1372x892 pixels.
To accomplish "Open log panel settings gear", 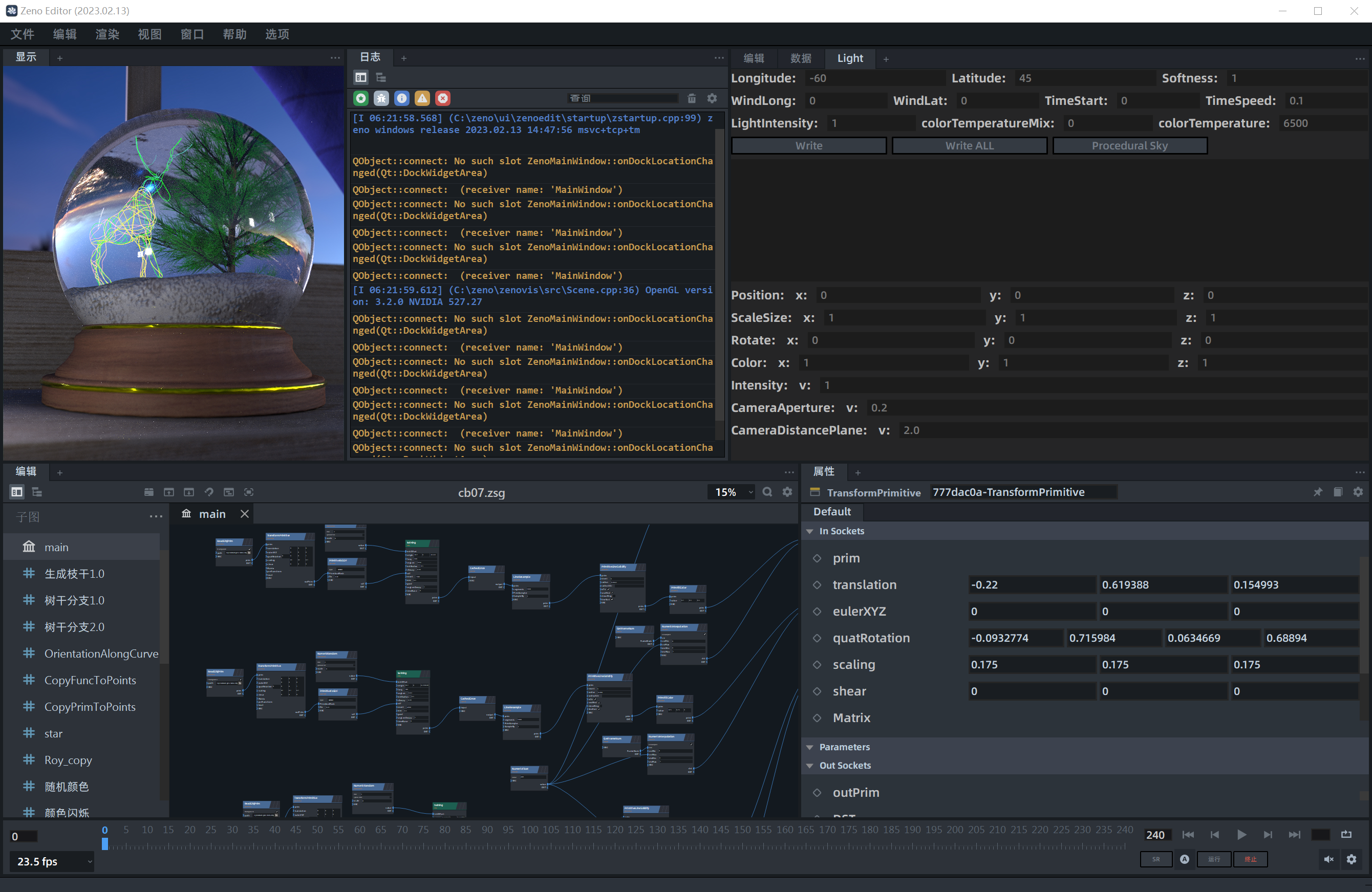I will point(712,99).
